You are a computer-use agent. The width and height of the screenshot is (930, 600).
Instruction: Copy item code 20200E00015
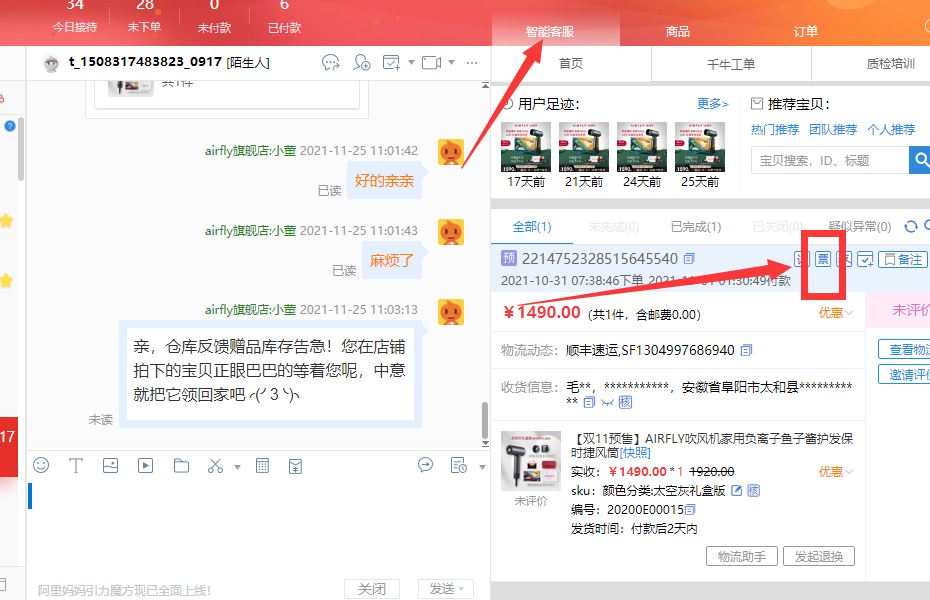point(690,509)
